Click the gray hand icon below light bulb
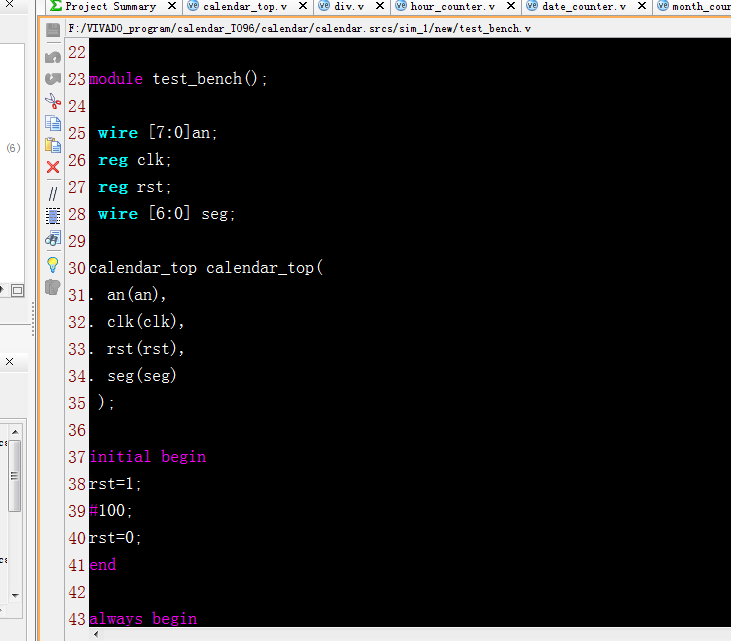The image size is (731, 641). click(x=53, y=287)
